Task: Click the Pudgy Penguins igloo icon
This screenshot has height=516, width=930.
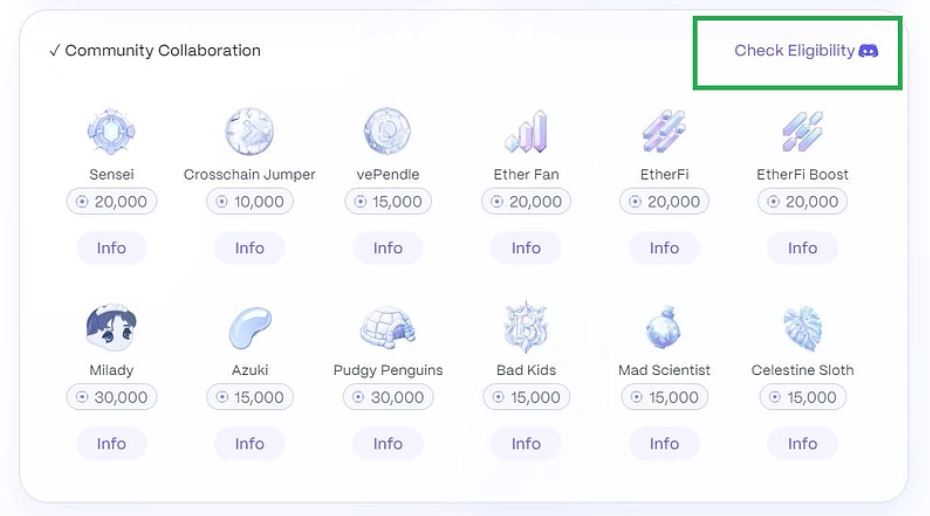Action: [x=388, y=327]
